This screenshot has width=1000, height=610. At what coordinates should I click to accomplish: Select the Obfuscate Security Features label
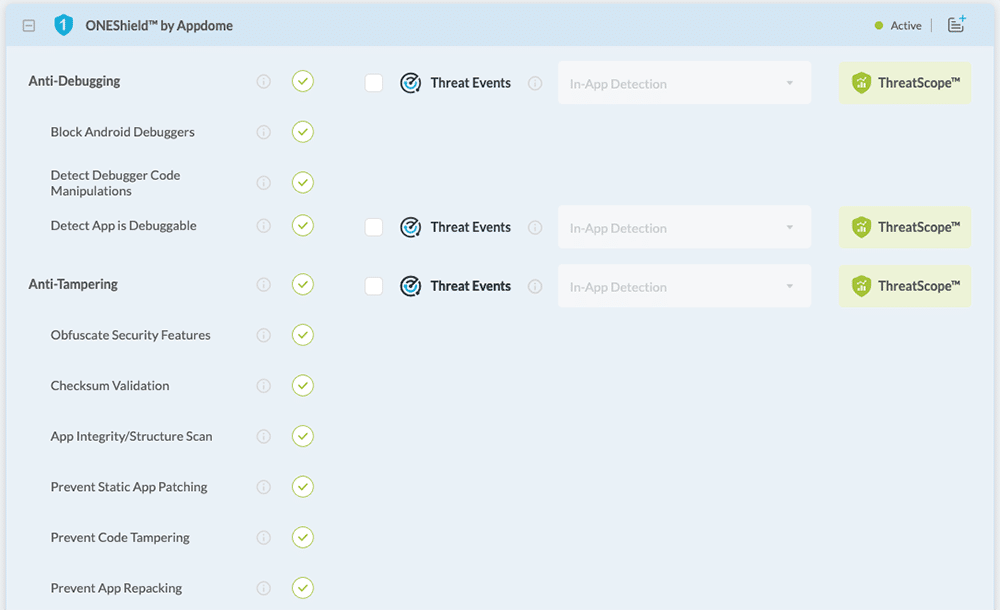tap(131, 335)
